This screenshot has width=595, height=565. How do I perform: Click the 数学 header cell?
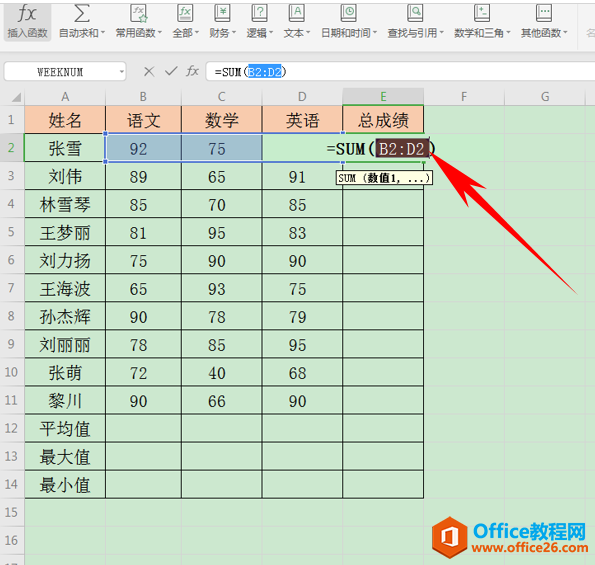pyautogui.click(x=222, y=120)
